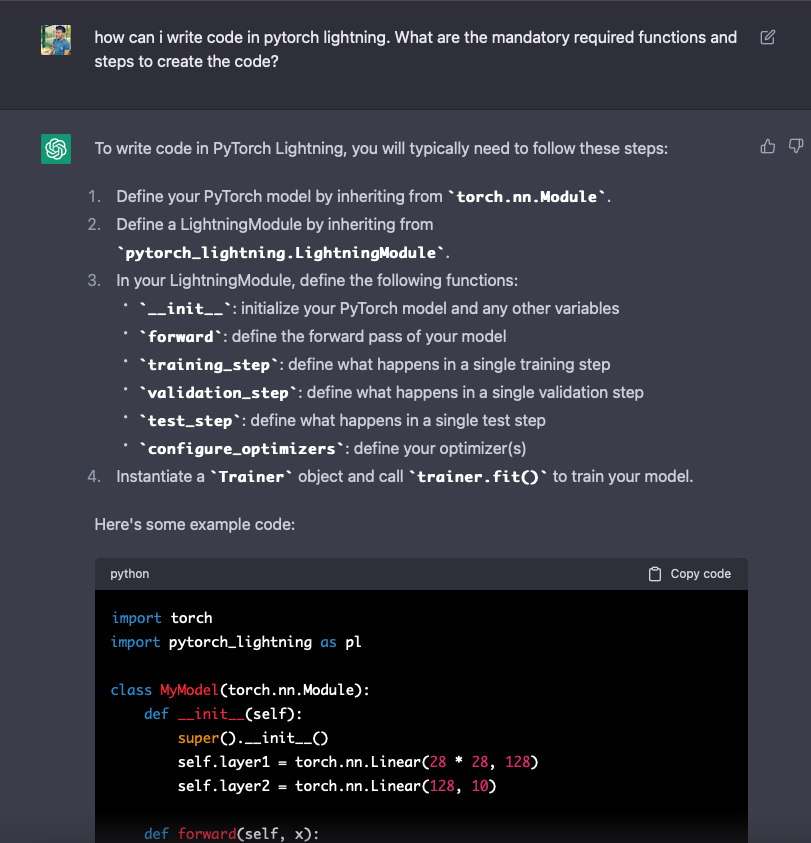Image resolution: width=811 pixels, height=843 pixels.
Task: Click the `forward` bullet item
Action: [x=323, y=337]
